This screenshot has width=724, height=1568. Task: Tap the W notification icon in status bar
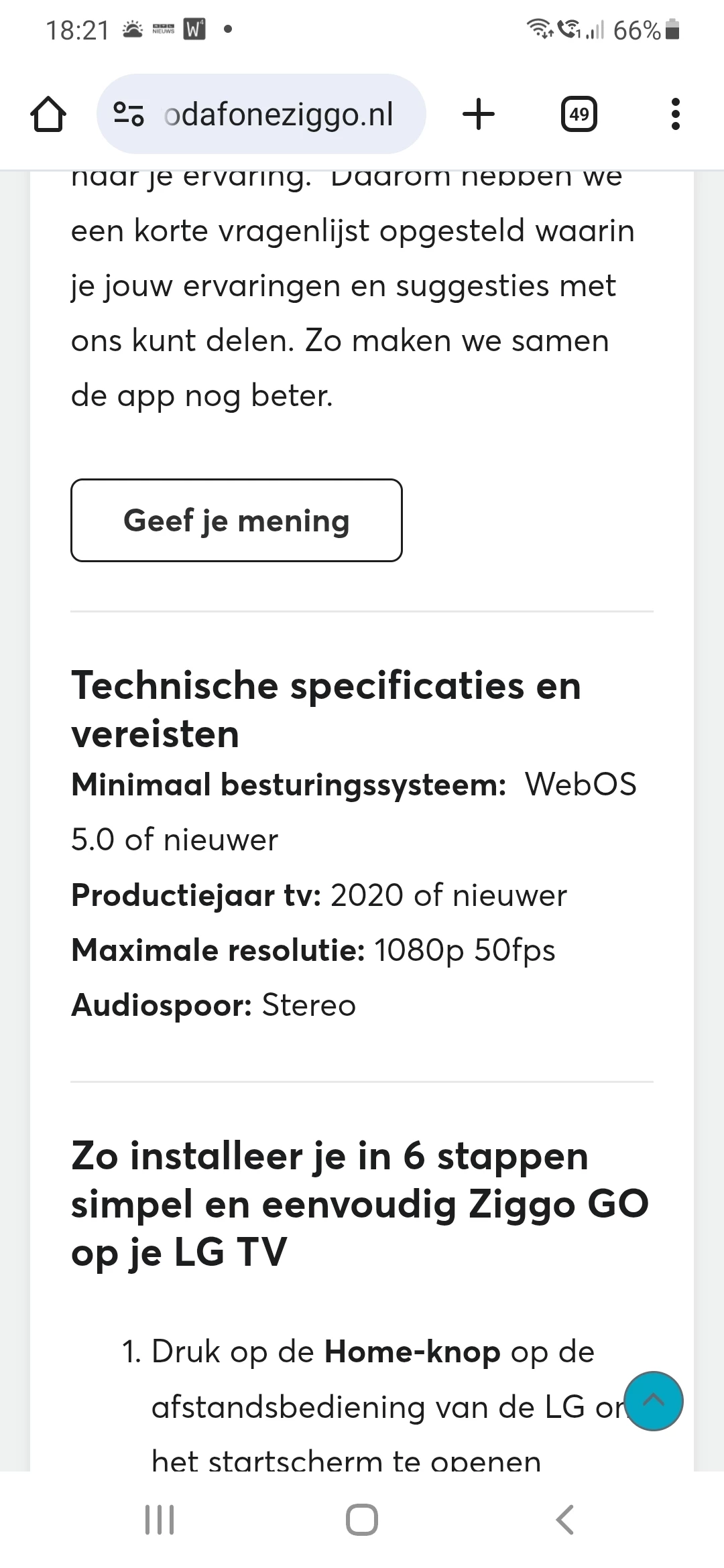(x=194, y=29)
